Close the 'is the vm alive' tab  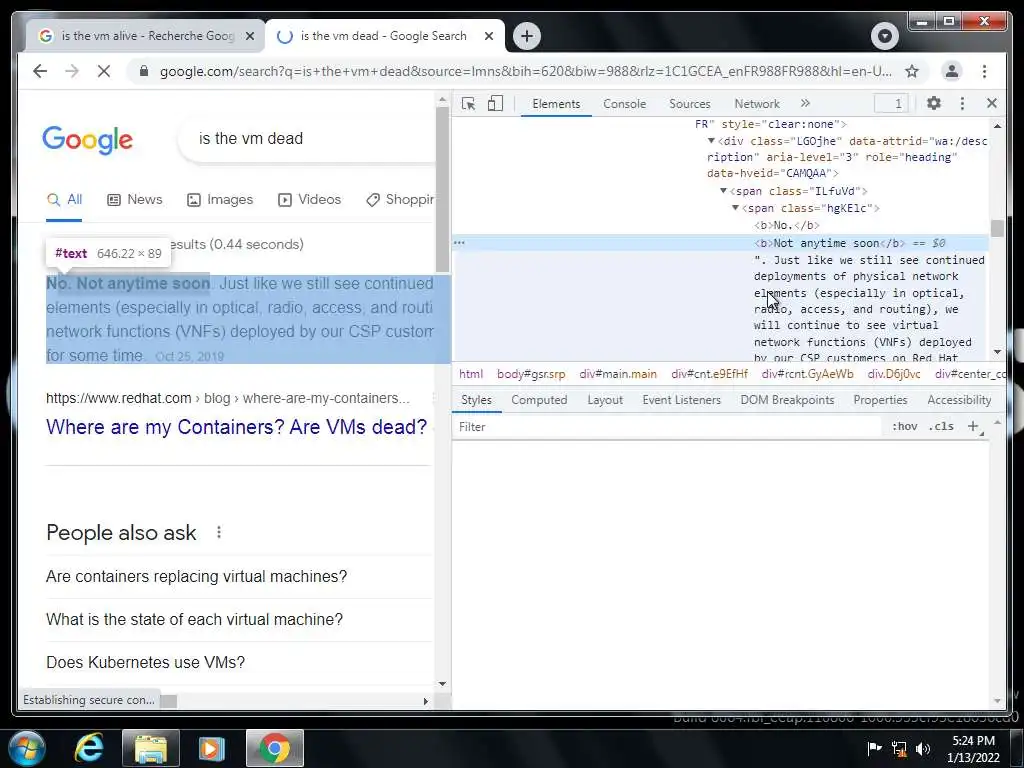tap(249, 36)
